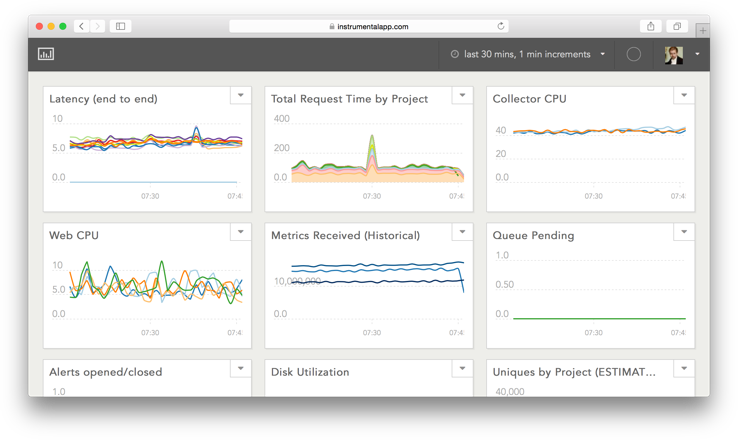Click the Total Request Time by Project title
Viewport: 738px width, 440px height.
349,99
